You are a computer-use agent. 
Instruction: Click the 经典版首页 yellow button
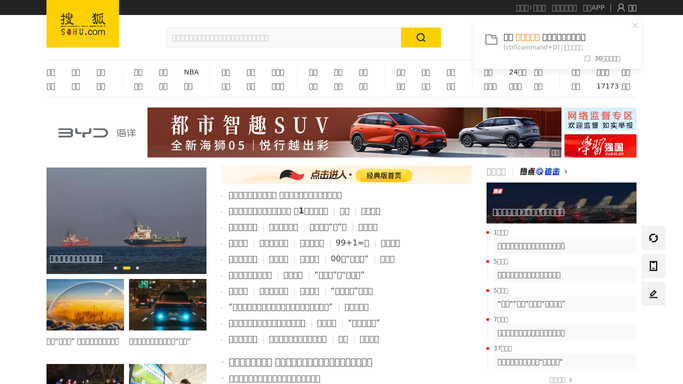click(x=384, y=175)
